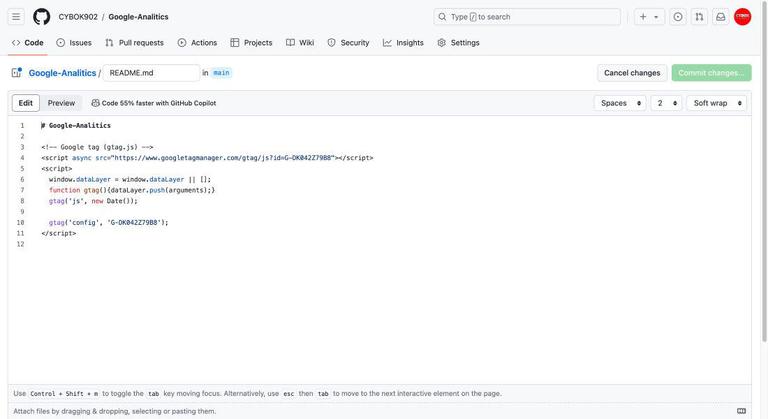Viewport: 768px width, 419px height.
Task: Click the 'function gtag()' code line
Action: (132, 190)
